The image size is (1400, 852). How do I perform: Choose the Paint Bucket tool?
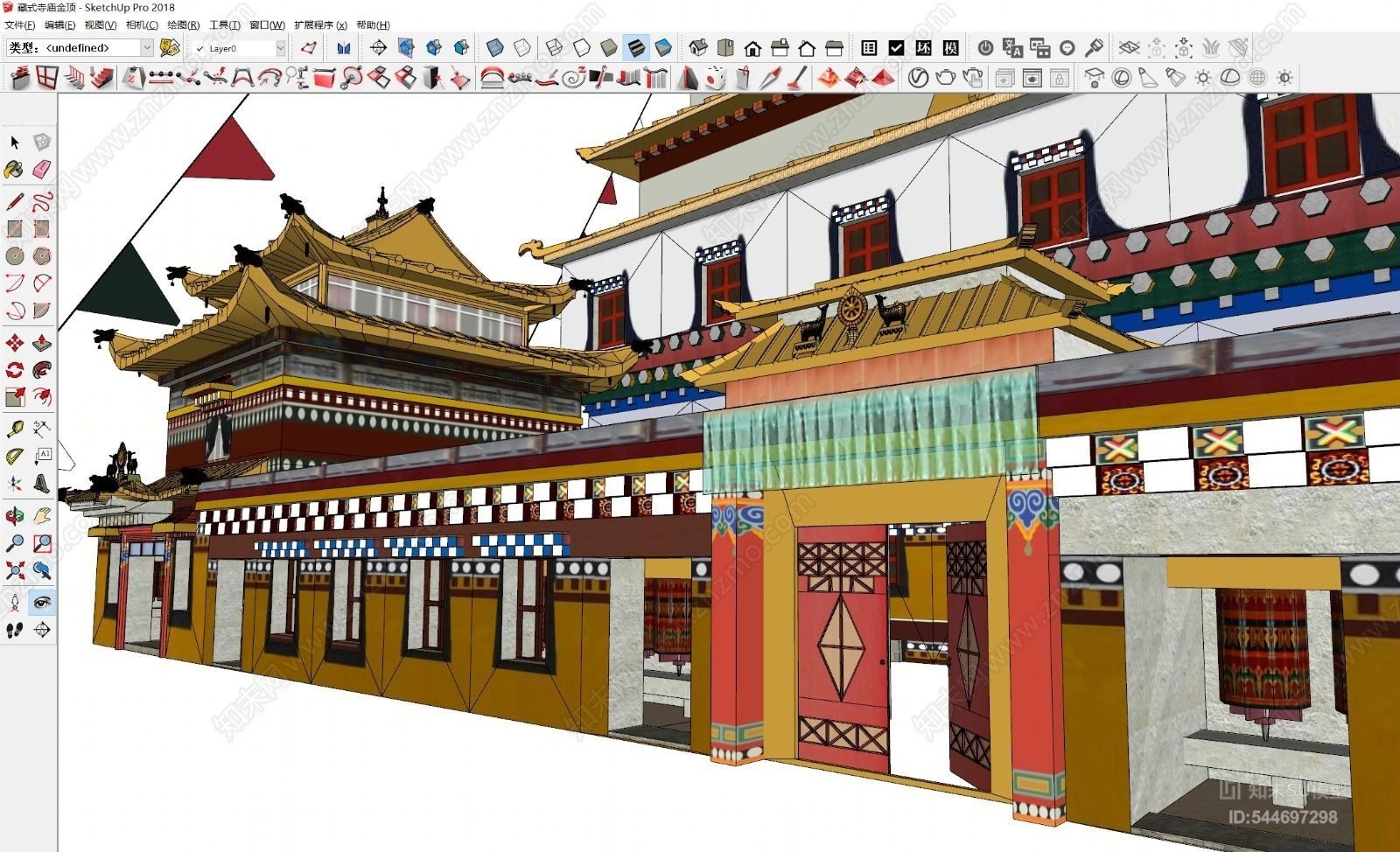15,168
